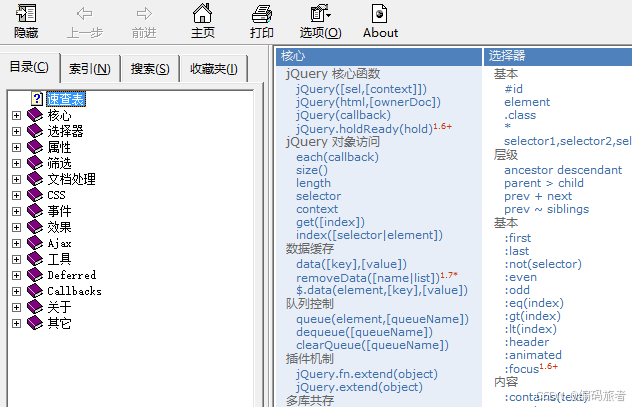
Task: Expand the 核心 tree node
Action: click(16, 116)
